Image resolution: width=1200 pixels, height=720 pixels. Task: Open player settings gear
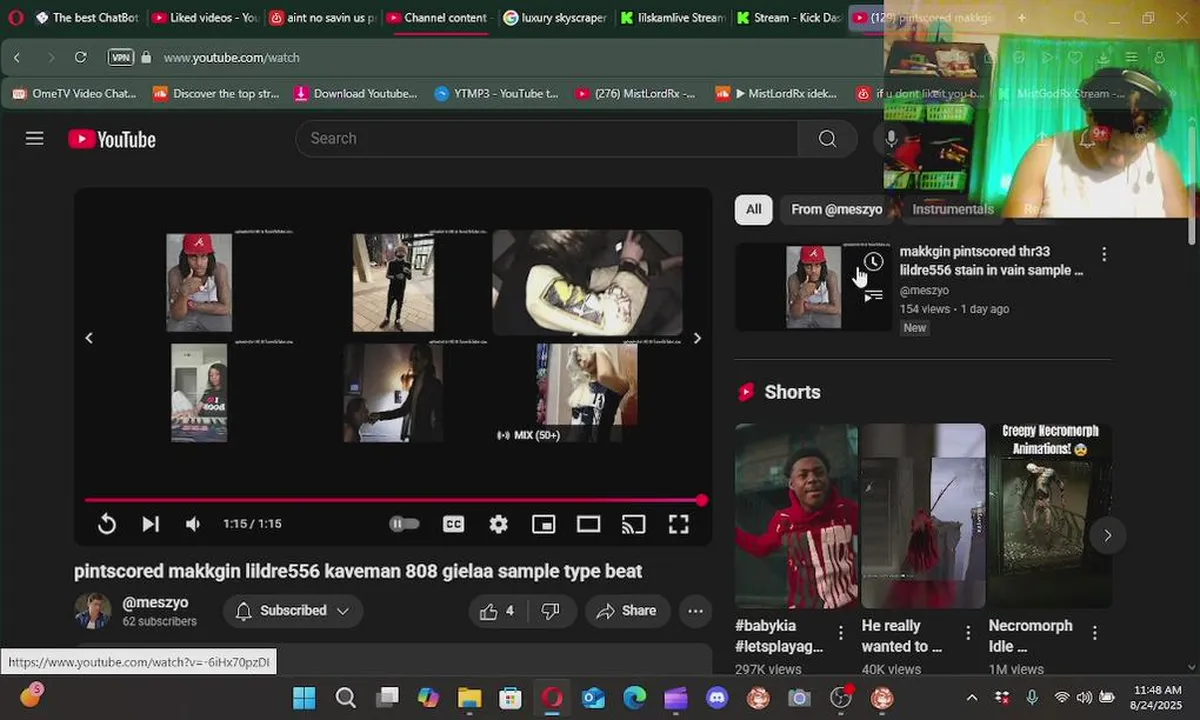pos(498,524)
